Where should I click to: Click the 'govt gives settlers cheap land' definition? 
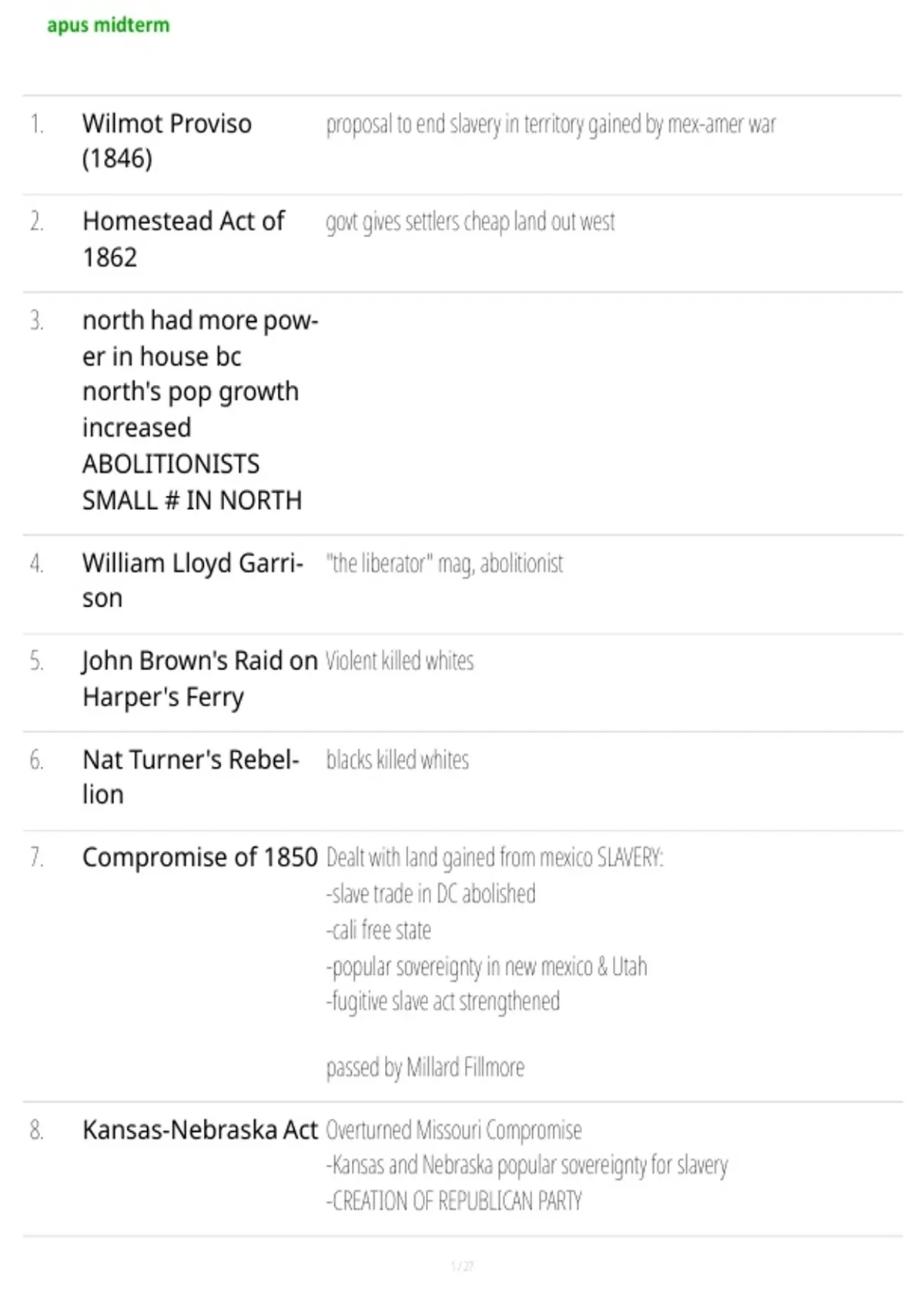[x=470, y=222]
